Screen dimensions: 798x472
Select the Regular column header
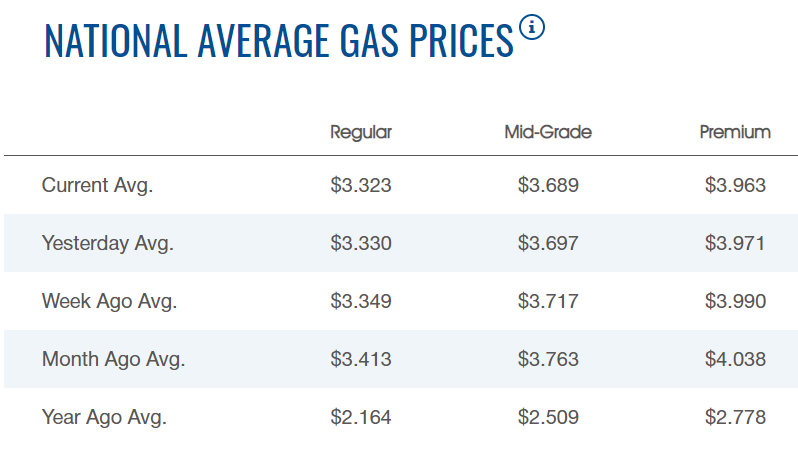coord(361,132)
